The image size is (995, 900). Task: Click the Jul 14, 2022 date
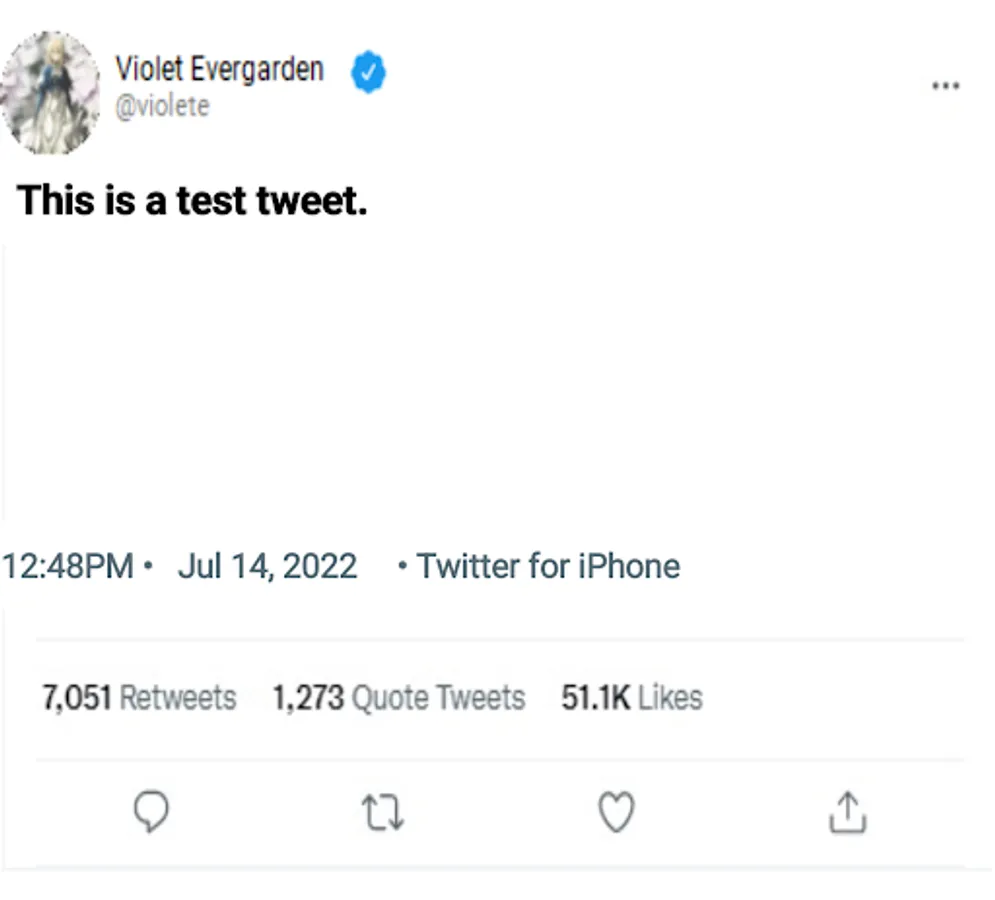(267, 566)
